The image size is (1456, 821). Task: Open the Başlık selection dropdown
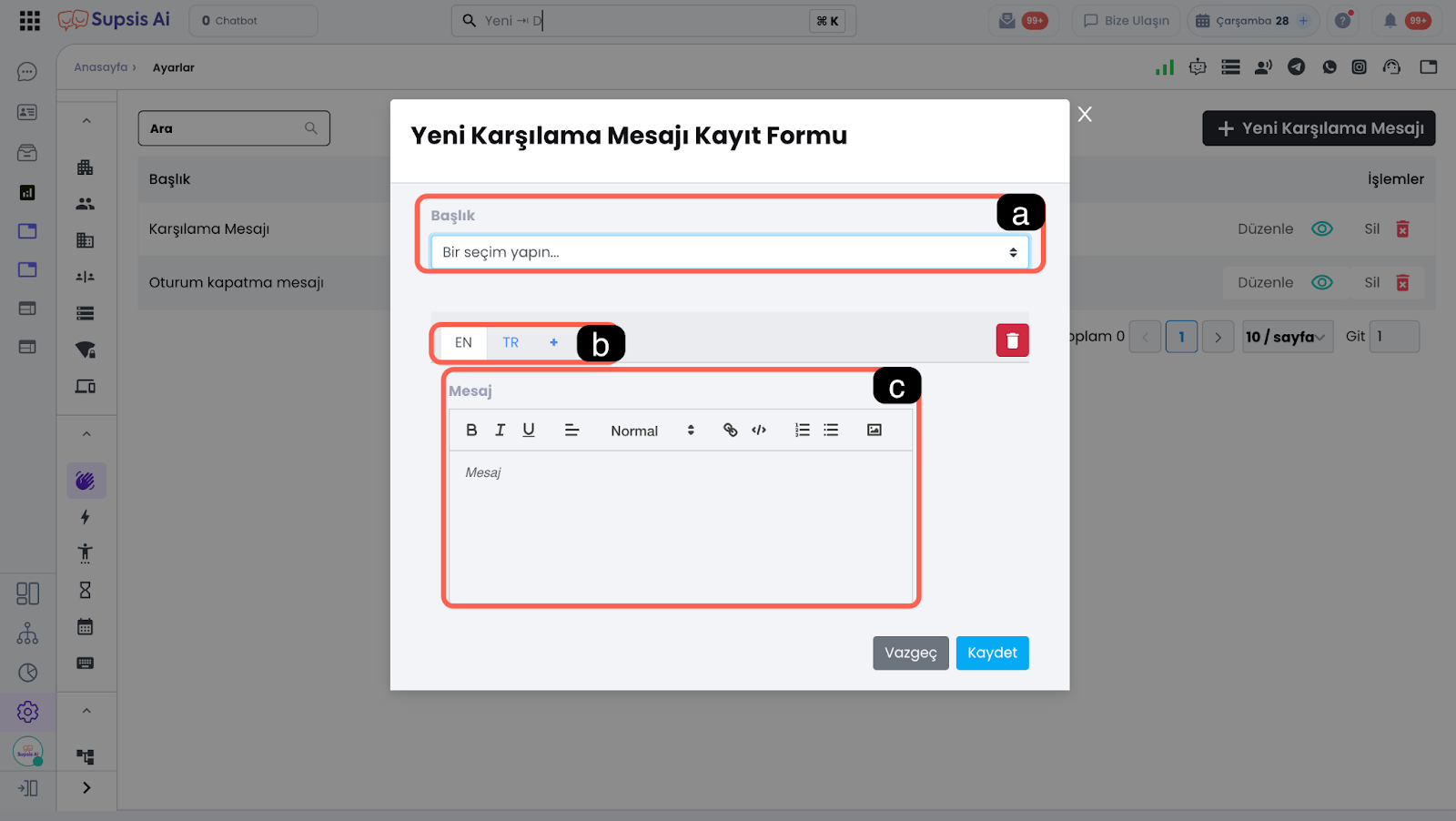(x=729, y=252)
